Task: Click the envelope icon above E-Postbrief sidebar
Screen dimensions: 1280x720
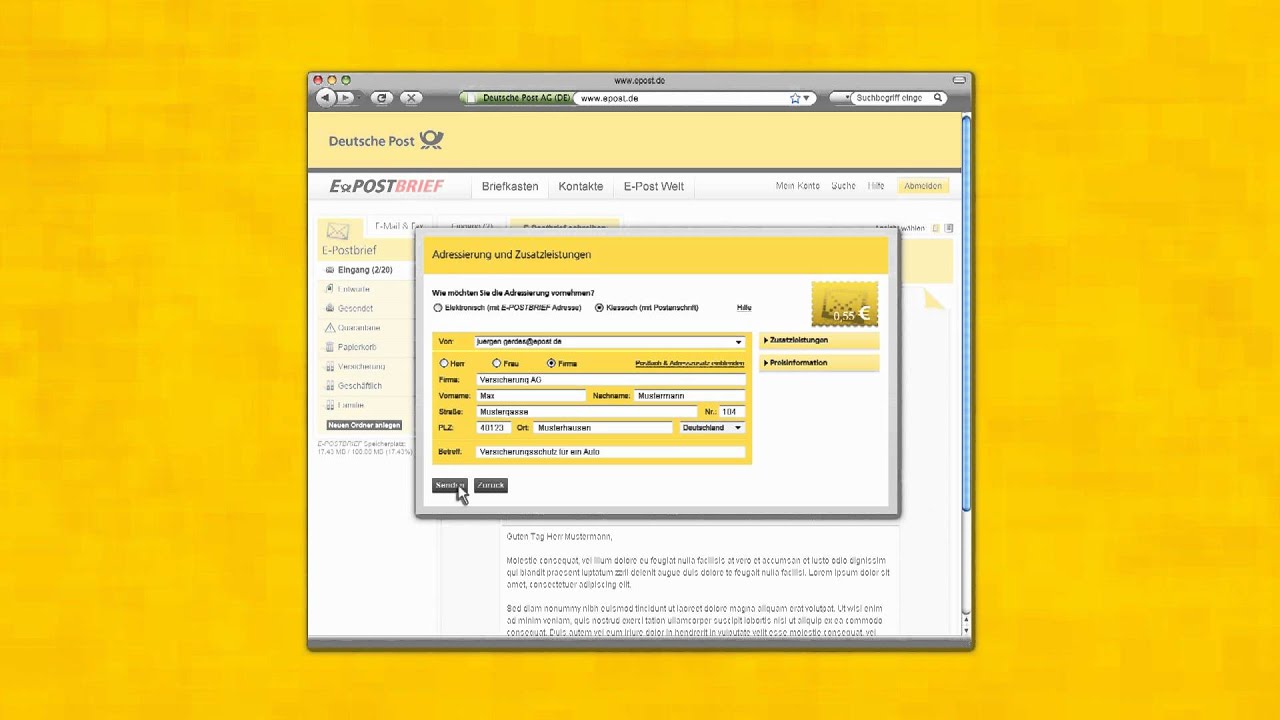Action: point(338,232)
